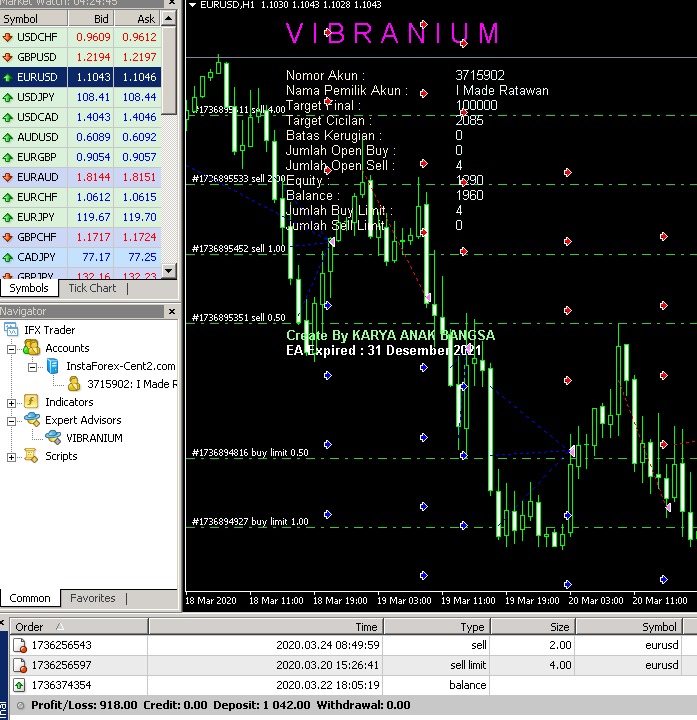Collapse the Expert Advisors tree node

(x=12, y=420)
